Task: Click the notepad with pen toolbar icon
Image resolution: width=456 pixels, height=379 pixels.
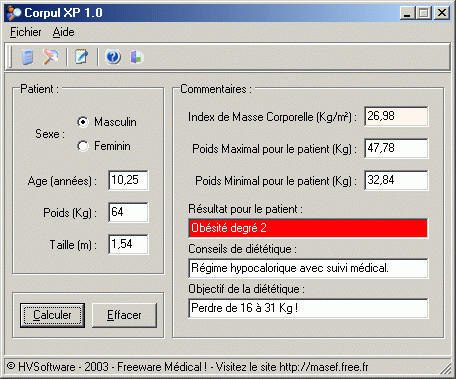Action: click(x=81, y=57)
